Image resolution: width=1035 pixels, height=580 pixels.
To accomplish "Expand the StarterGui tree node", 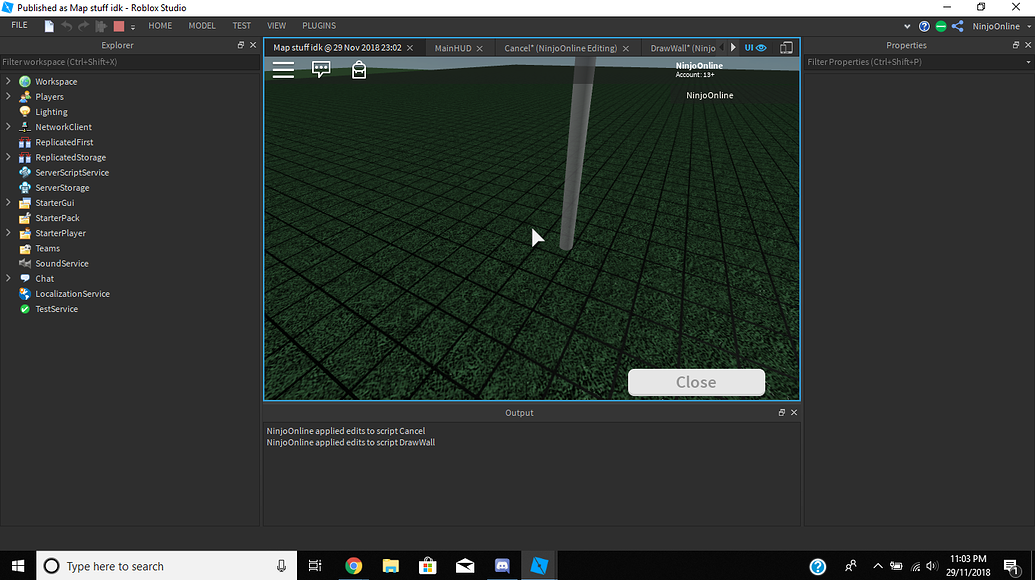I will (8, 203).
